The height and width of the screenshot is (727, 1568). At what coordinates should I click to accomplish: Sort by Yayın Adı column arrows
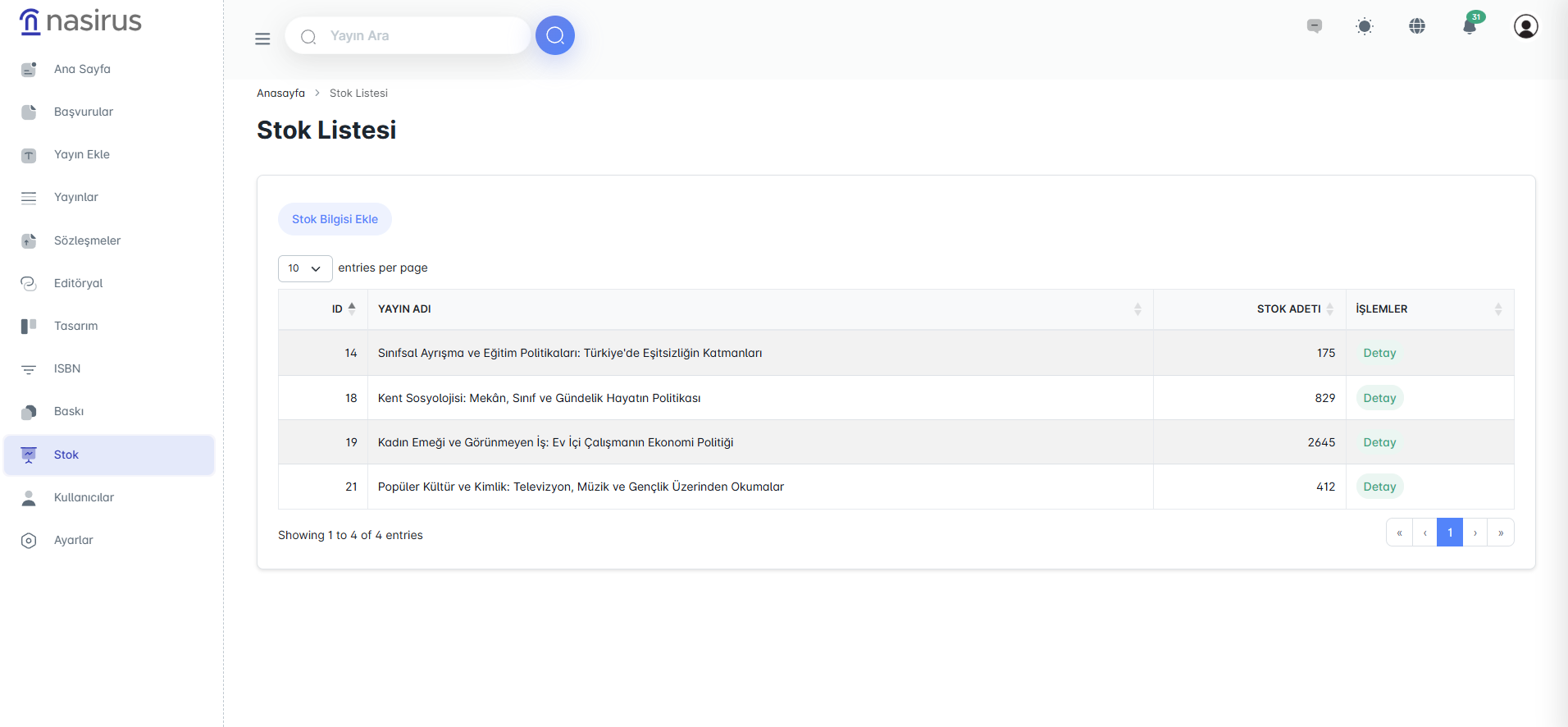pos(1137,309)
